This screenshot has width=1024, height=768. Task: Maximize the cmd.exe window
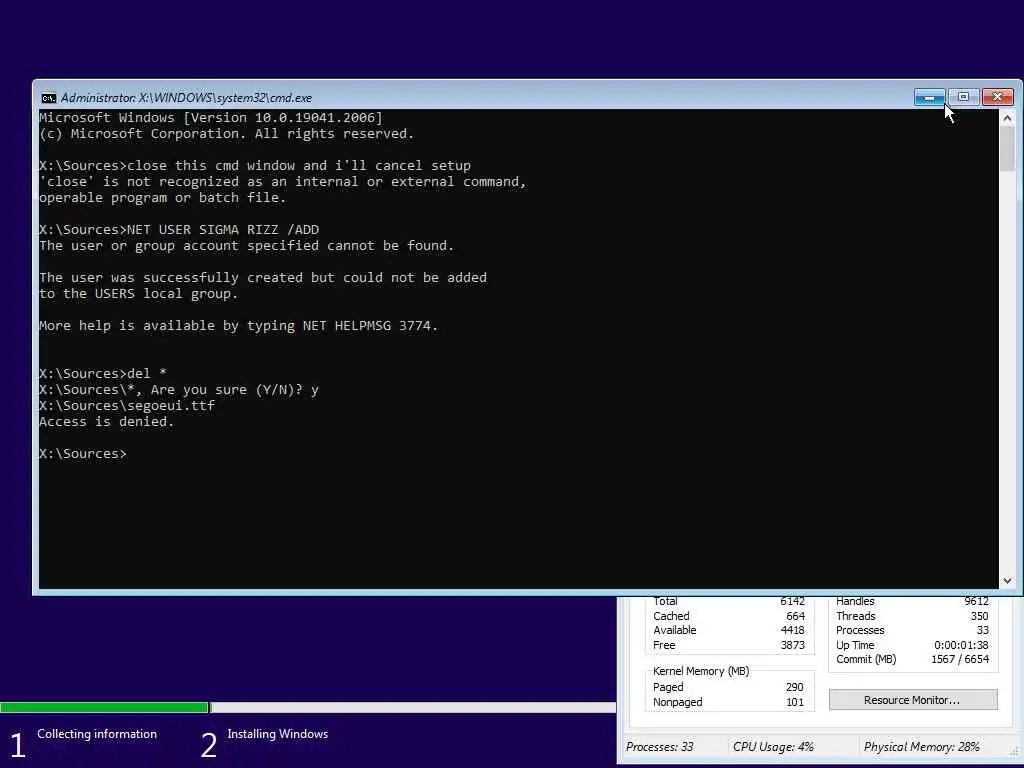963,97
